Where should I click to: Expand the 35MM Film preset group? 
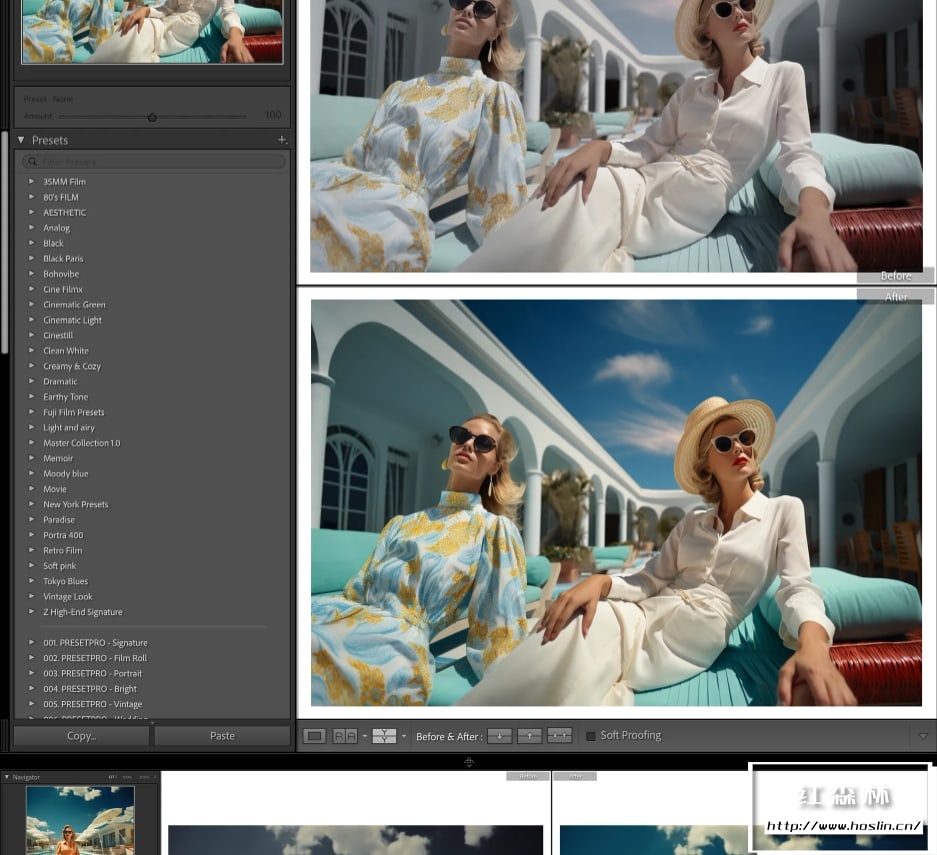32,181
